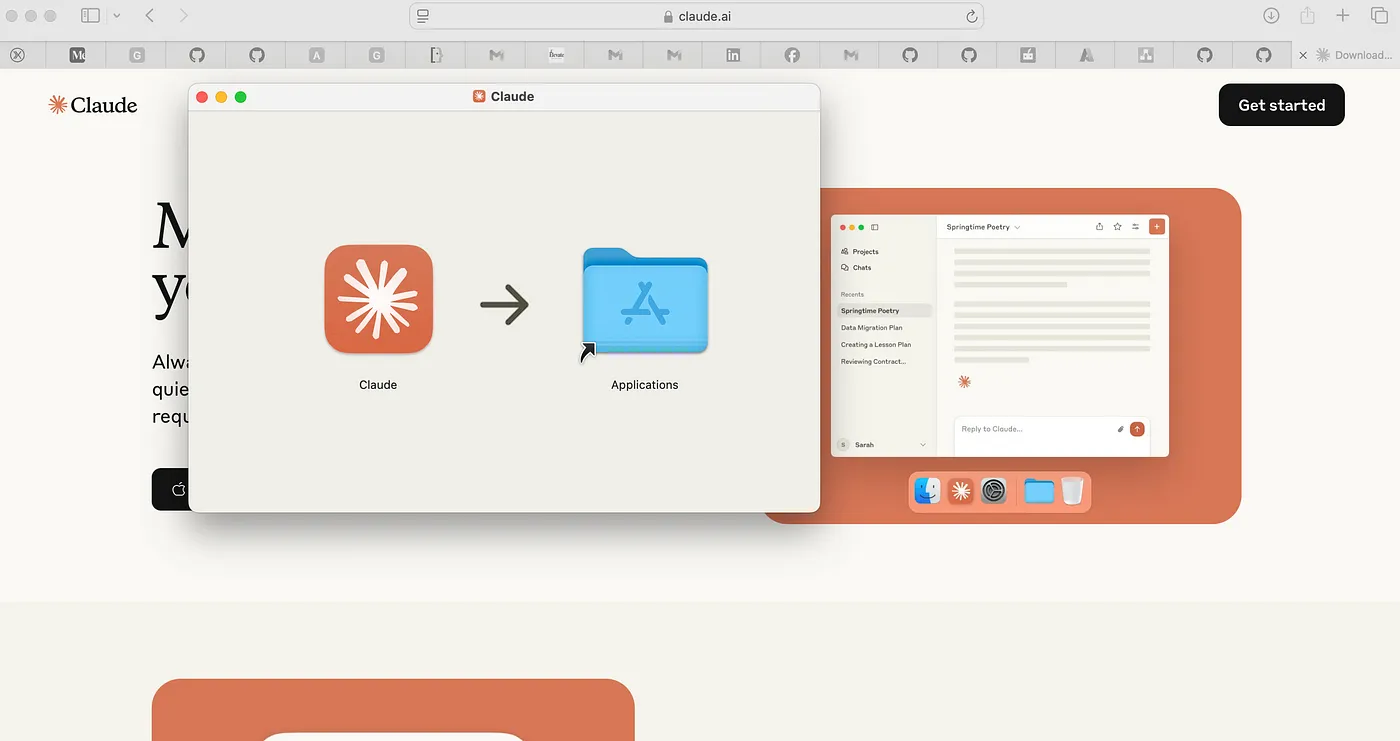Viewport: 1400px width, 741px height.
Task: Switch to the Medium tab
Action: tap(78, 55)
